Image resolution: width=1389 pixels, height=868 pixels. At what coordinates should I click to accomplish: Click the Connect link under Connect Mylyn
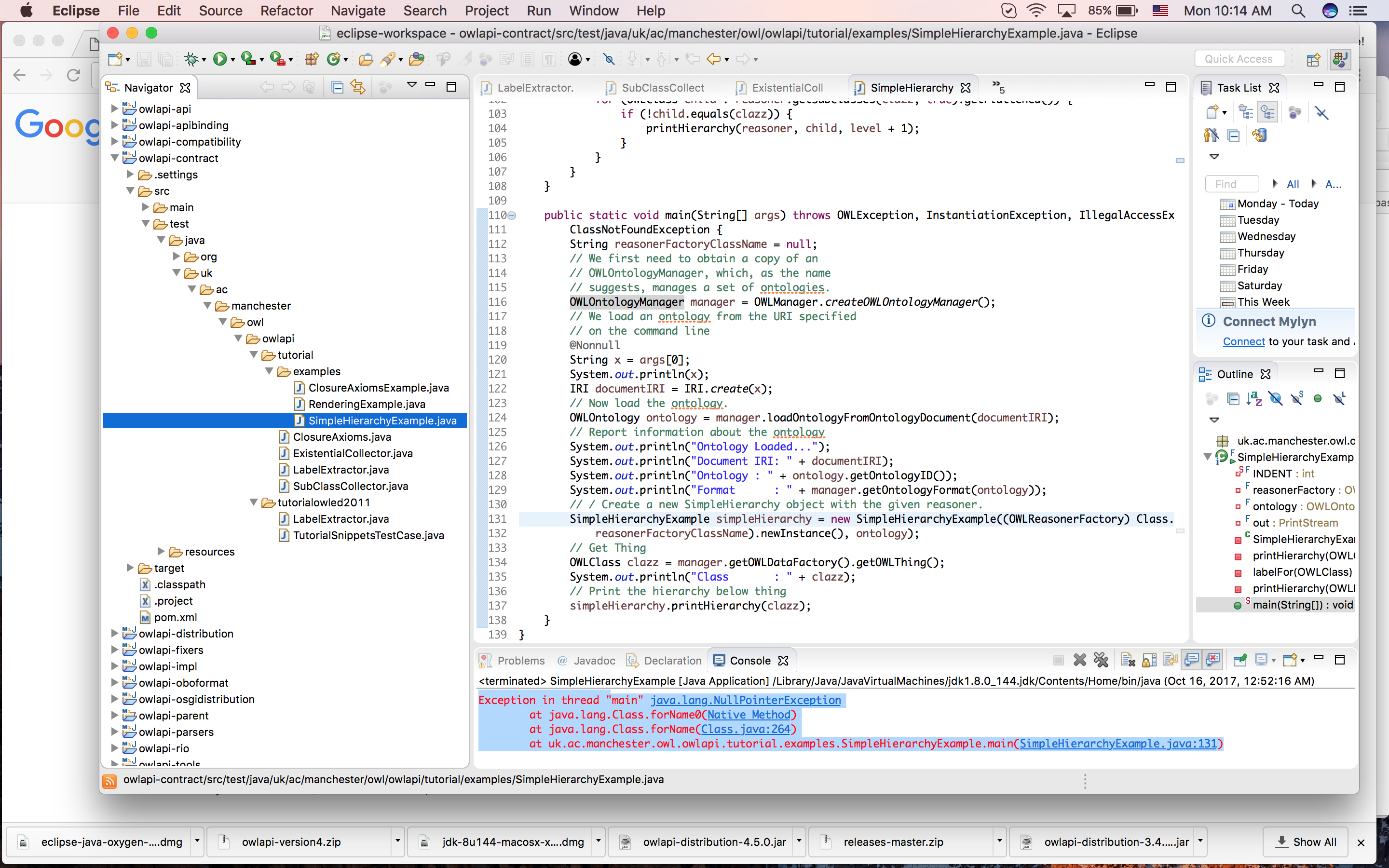(1243, 341)
